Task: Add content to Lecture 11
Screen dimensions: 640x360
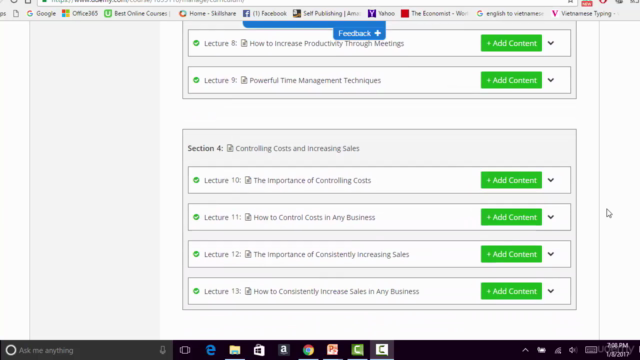Action: pos(511,217)
